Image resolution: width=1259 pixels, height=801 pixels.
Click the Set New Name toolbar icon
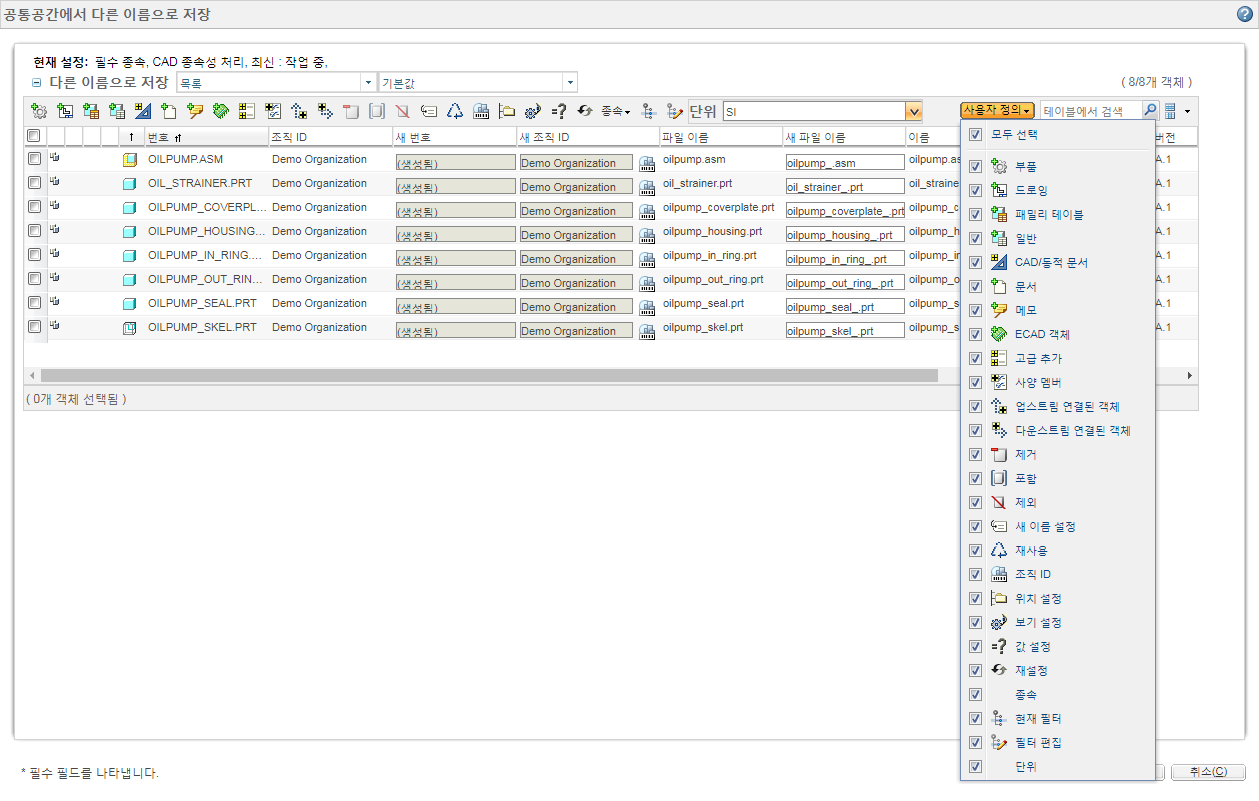pos(429,111)
